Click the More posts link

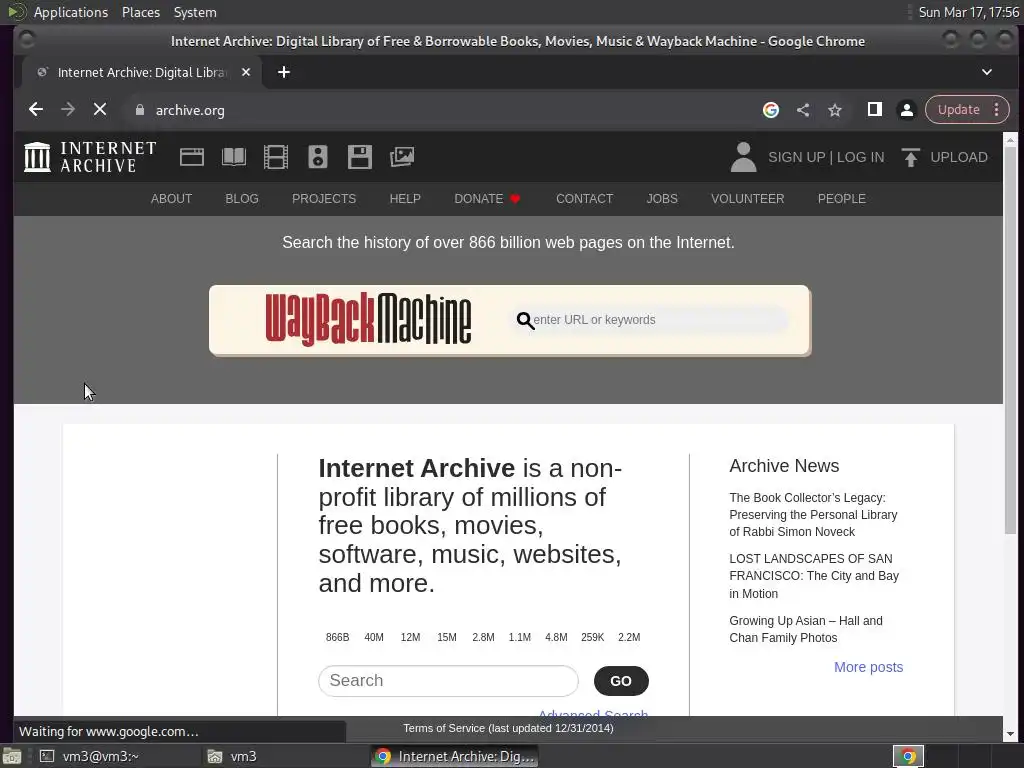869,667
